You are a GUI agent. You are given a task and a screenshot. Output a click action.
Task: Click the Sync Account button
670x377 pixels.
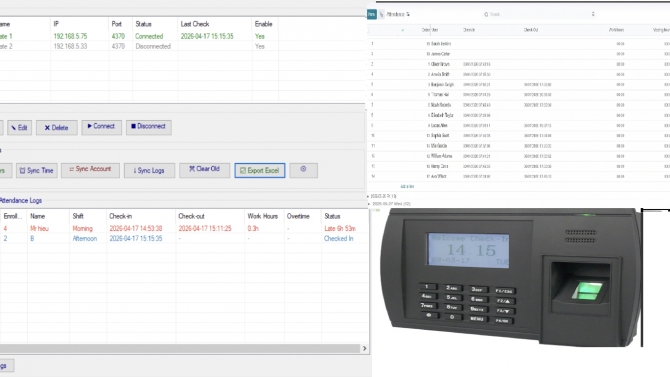(90, 170)
